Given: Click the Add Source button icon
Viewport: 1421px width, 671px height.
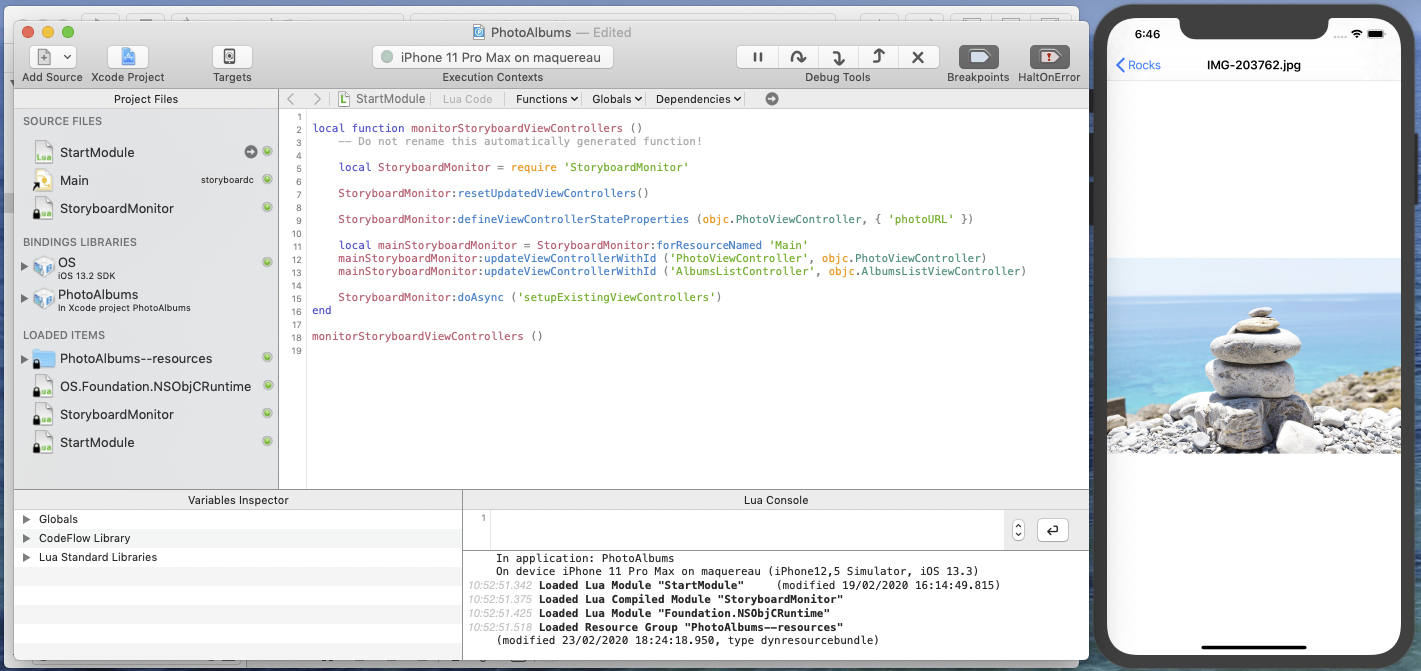Looking at the screenshot, I should pyautogui.click(x=44, y=57).
